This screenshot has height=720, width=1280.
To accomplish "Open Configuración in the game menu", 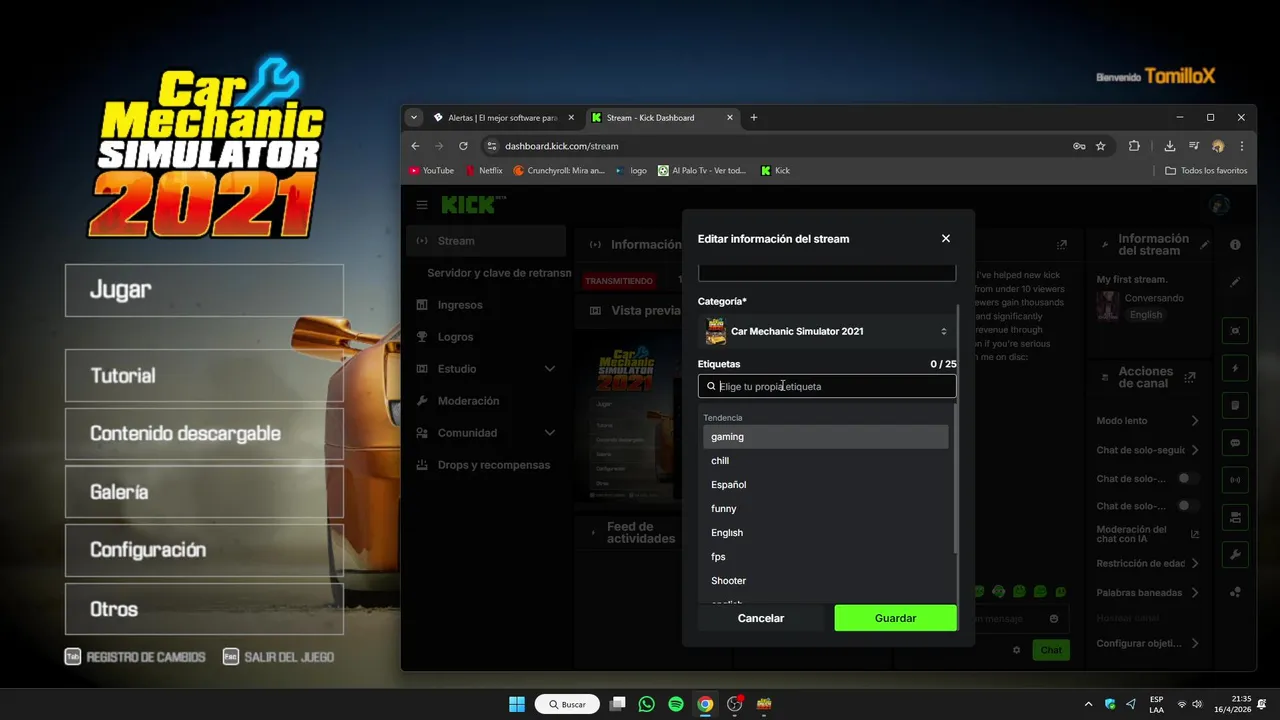I will (x=204, y=550).
